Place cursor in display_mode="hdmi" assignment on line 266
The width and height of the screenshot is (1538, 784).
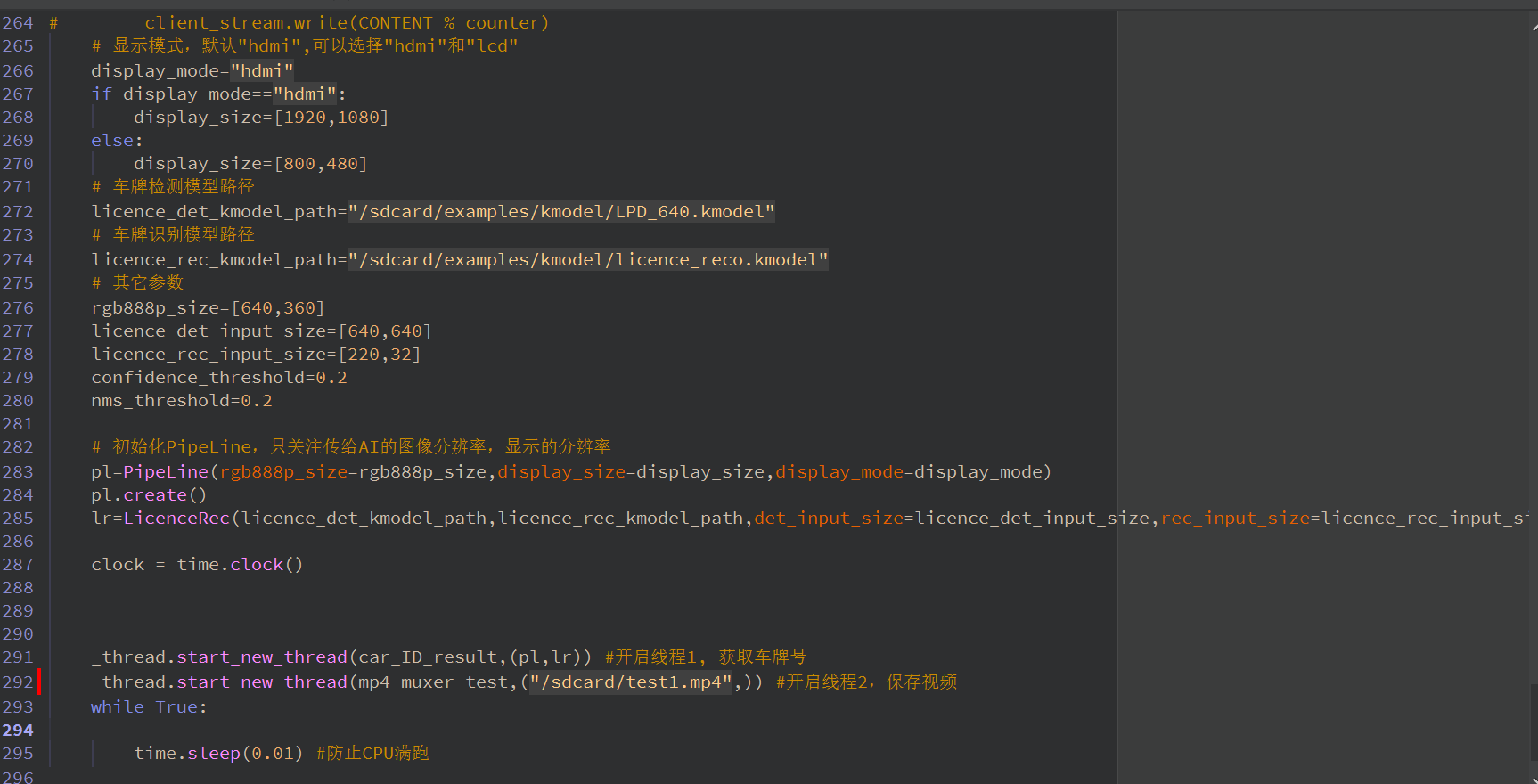(192, 71)
